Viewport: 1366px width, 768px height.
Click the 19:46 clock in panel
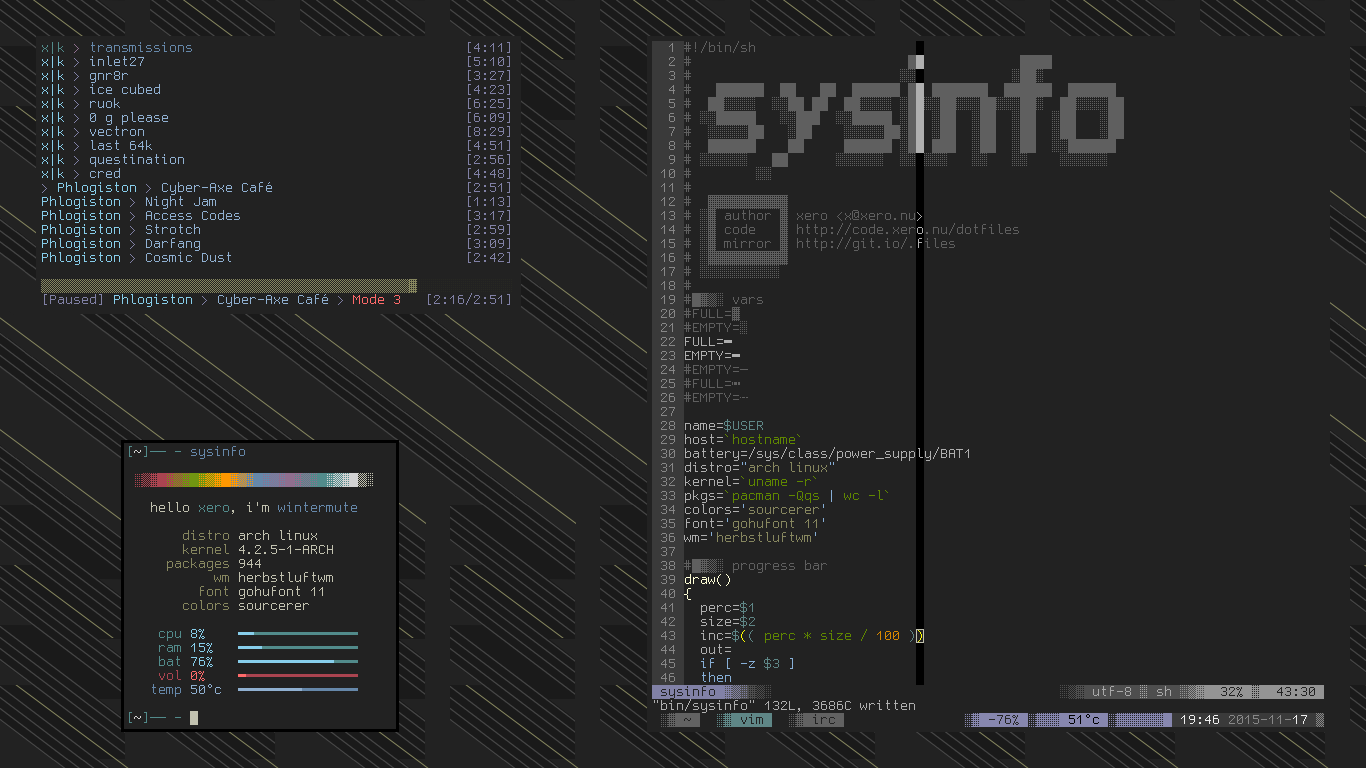[x=1199, y=720]
